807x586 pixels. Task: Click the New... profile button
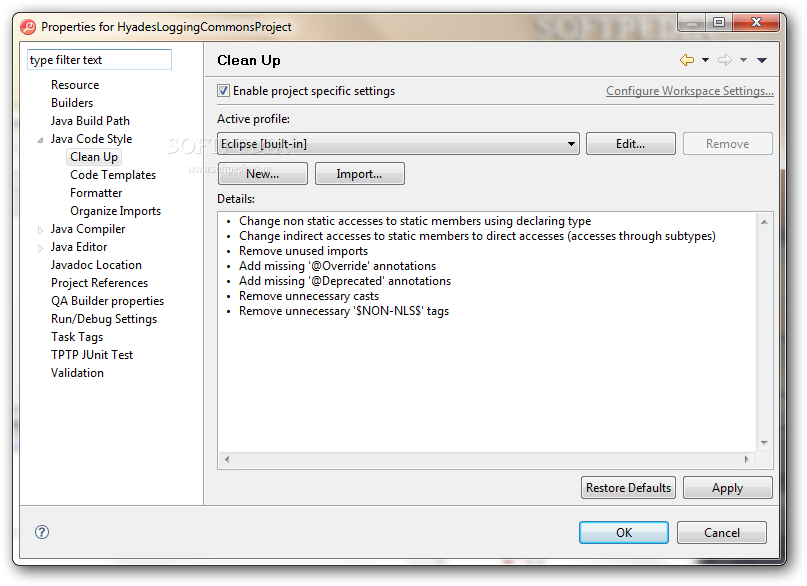point(262,173)
